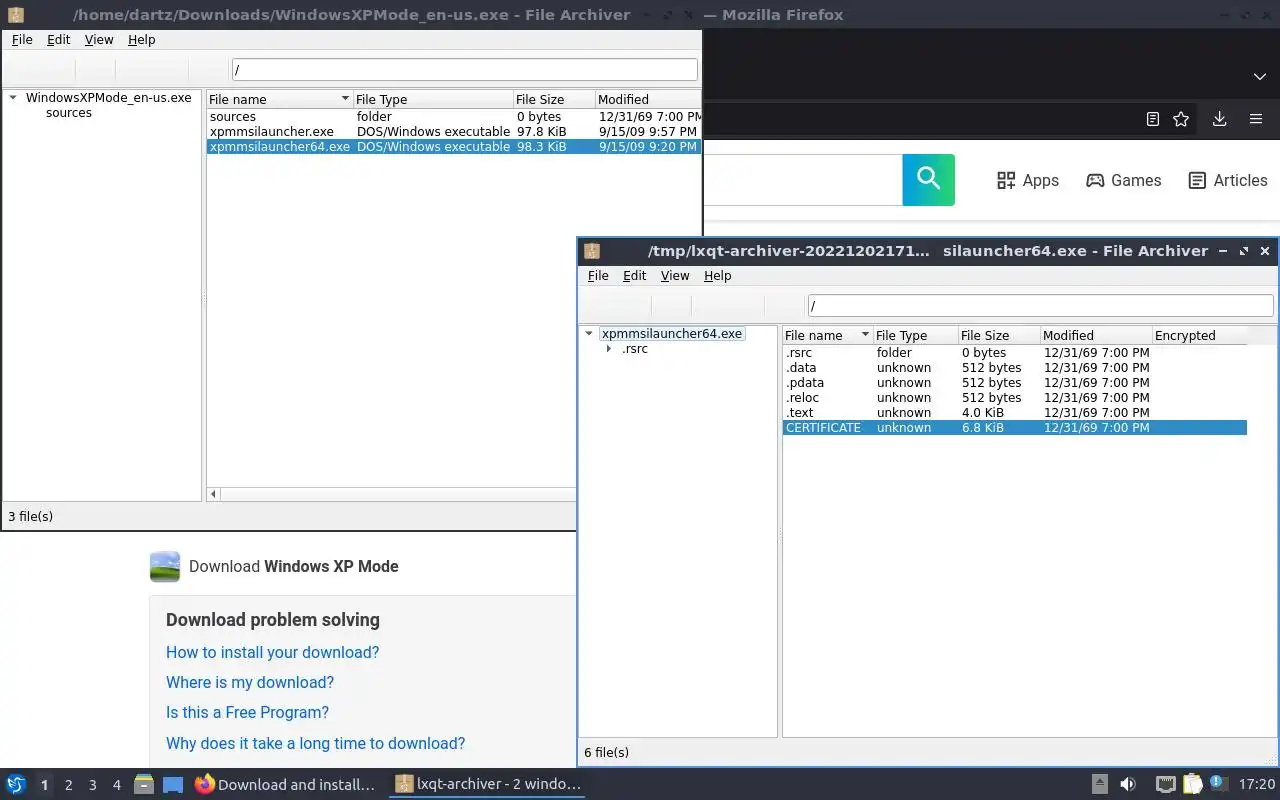
Task: Click File name sort arrow in WindowsXPMode window
Action: (345, 99)
